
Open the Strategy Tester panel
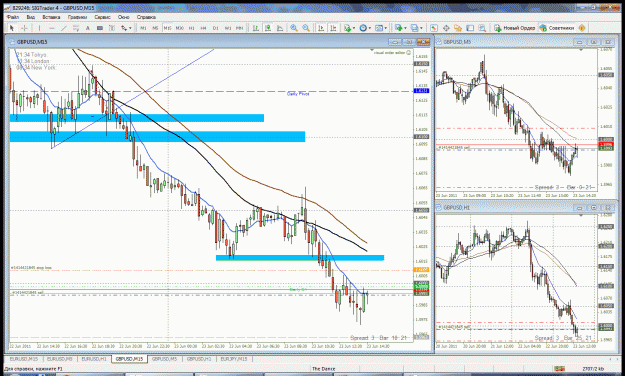[482, 28]
